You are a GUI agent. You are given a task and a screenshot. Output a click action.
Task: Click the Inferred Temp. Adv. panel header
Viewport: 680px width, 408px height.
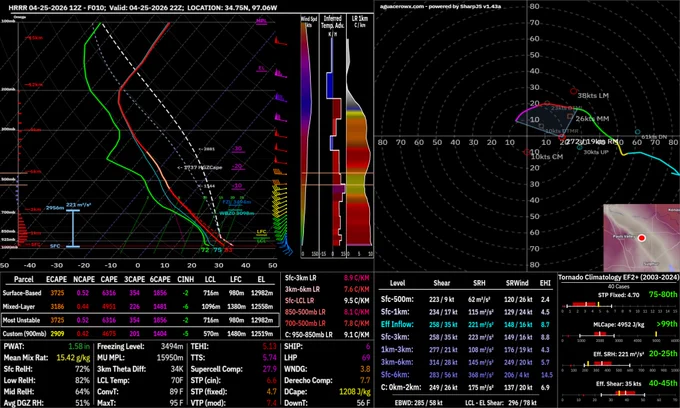point(333,24)
